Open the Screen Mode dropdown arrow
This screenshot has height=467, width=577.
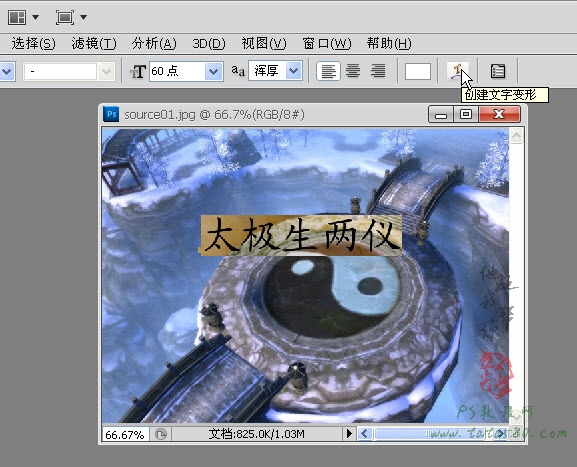pos(84,17)
